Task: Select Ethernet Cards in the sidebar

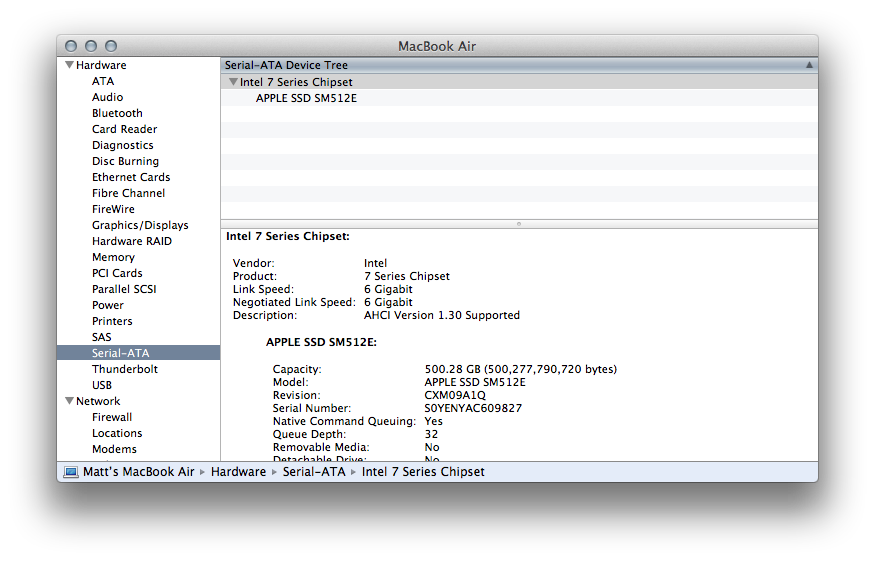Action: 131,177
